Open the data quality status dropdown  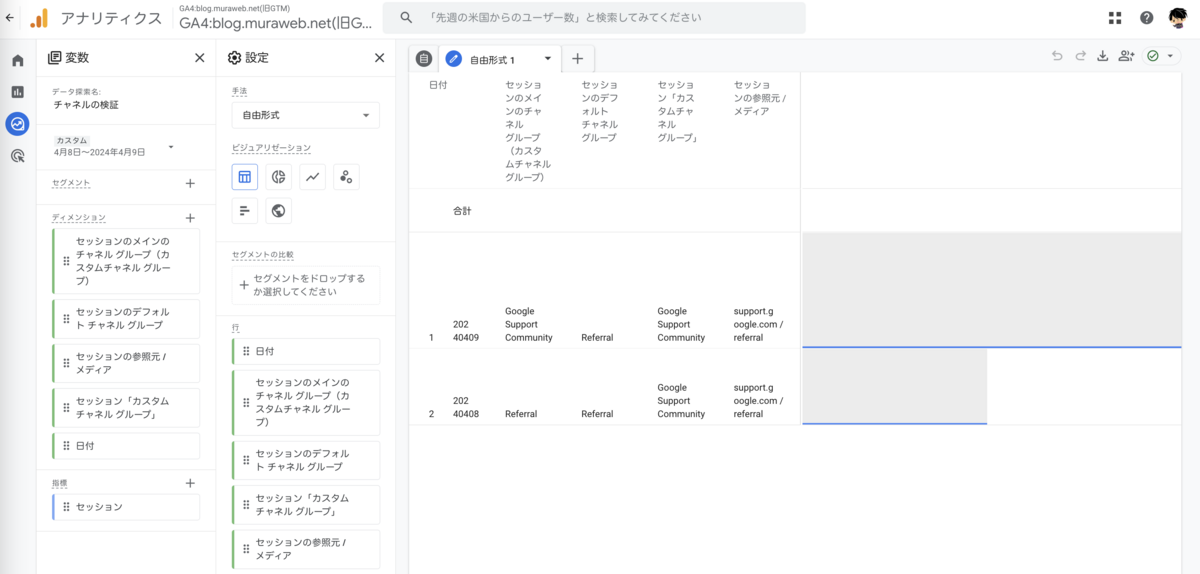[x=1161, y=56]
